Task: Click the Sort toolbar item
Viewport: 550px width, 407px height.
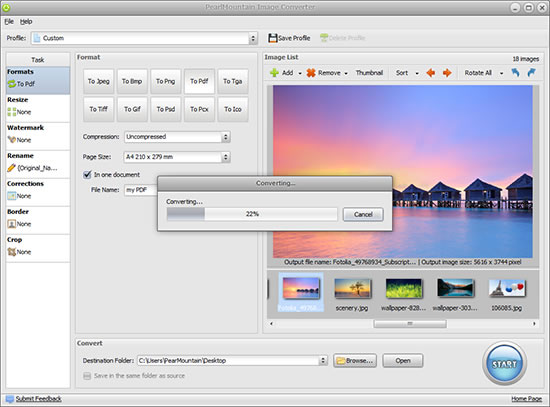Action: coord(402,73)
